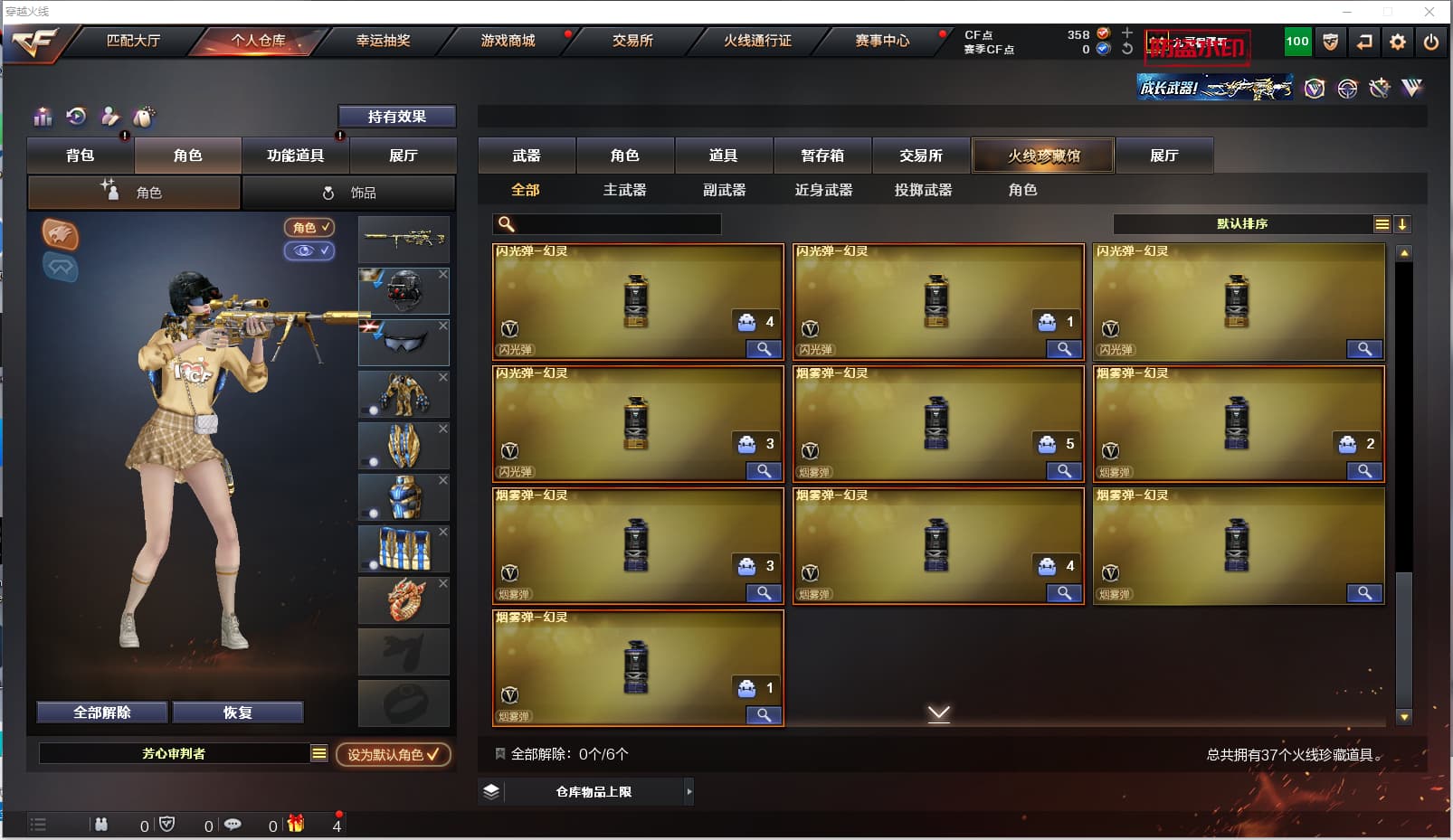Click the magnifier on first 闪光弹-幻灵 card
This screenshot has height=840, width=1453.
click(764, 349)
